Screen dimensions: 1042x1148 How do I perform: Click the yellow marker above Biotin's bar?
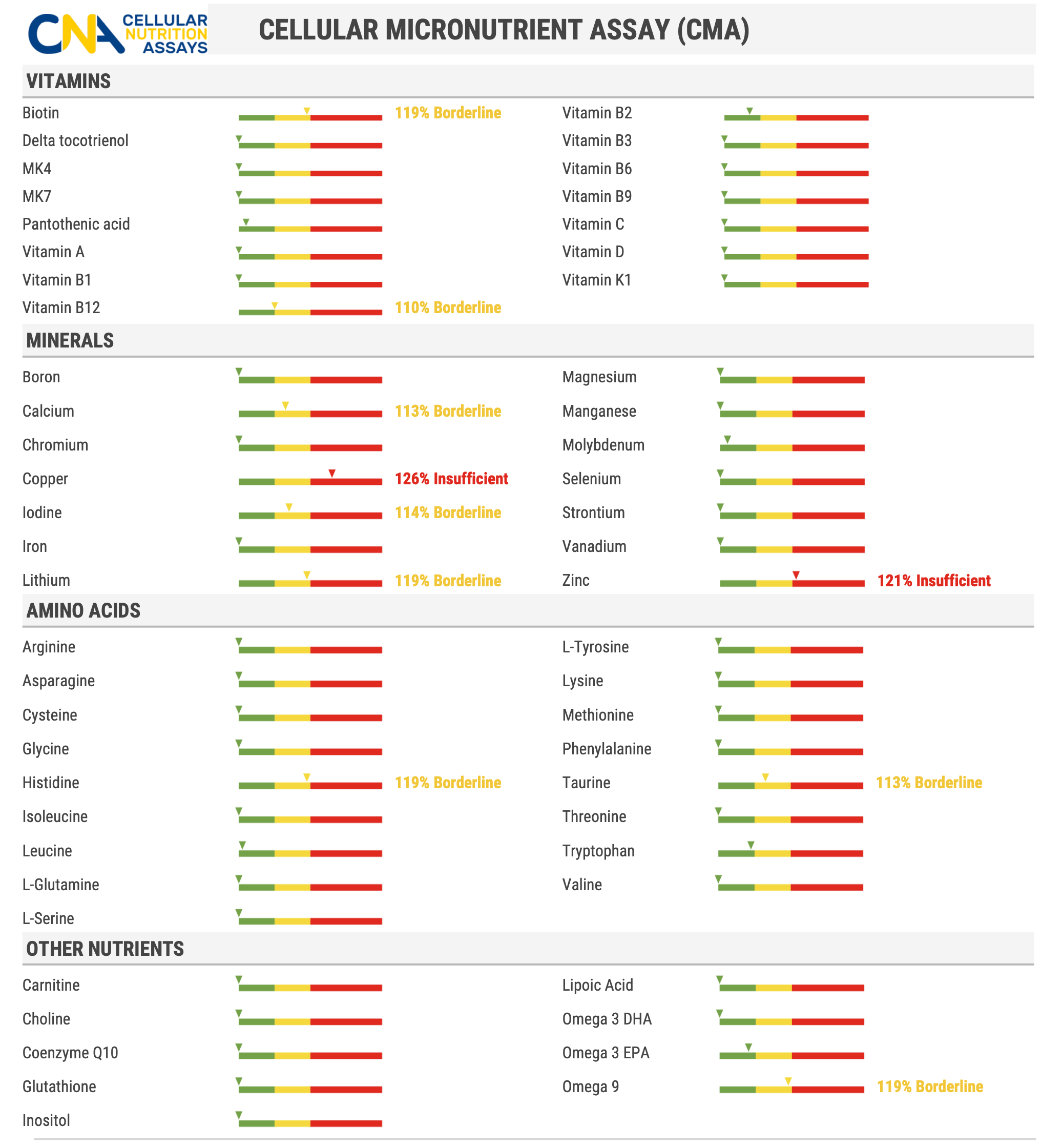coord(306,111)
